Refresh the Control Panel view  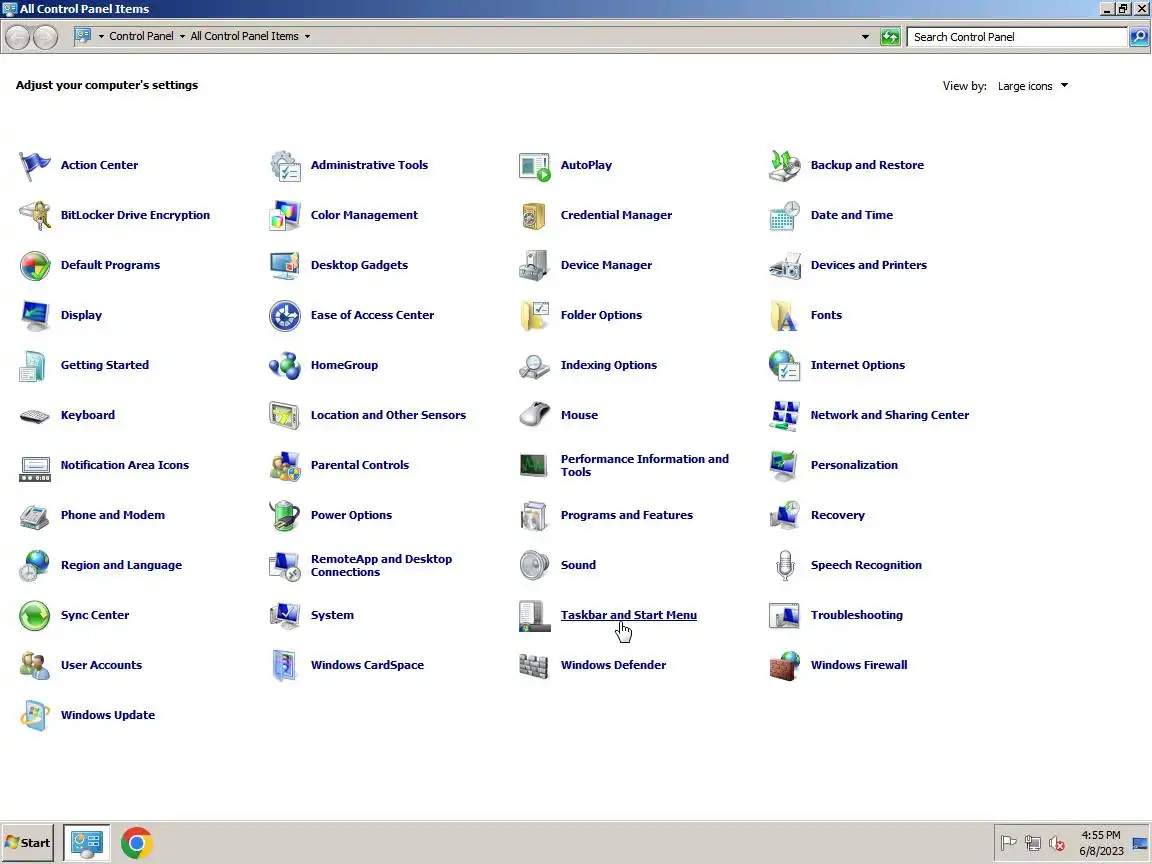890,37
